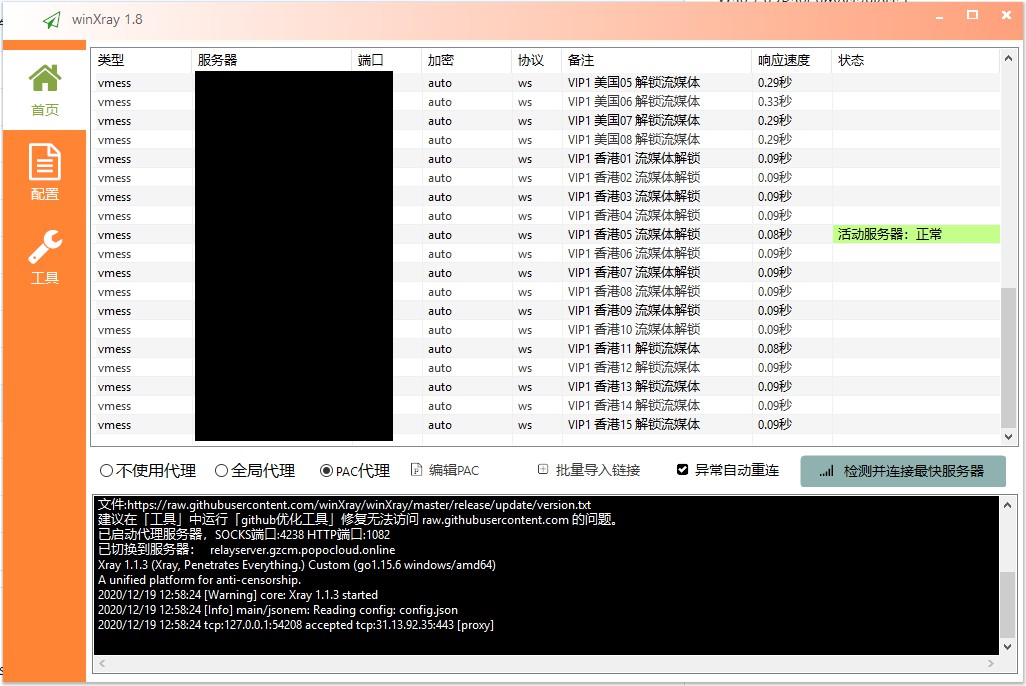This screenshot has height=686, width=1026.
Task: Click the log line with version.txt URL
Action: (344, 505)
